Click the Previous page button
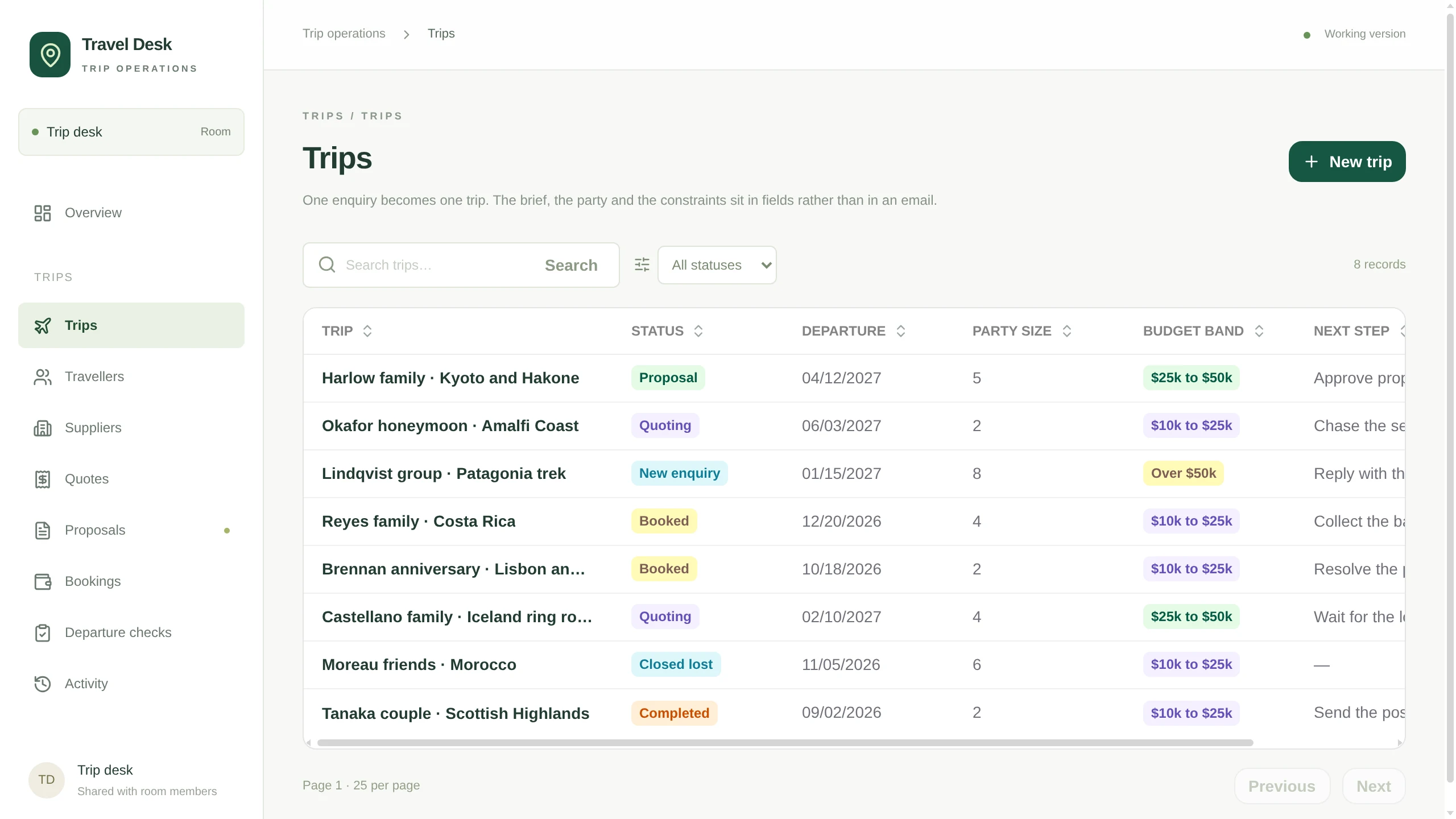The width and height of the screenshot is (1456, 819). coord(1282,786)
